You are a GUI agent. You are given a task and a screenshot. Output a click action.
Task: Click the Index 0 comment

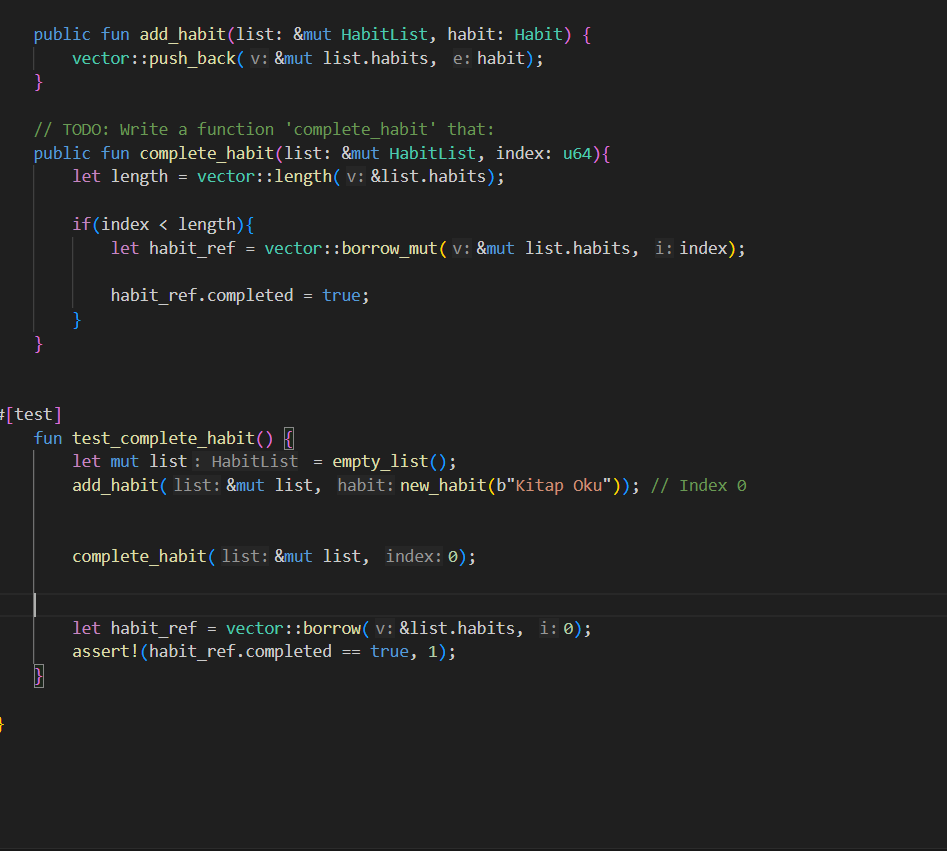pyautogui.click(x=697, y=484)
